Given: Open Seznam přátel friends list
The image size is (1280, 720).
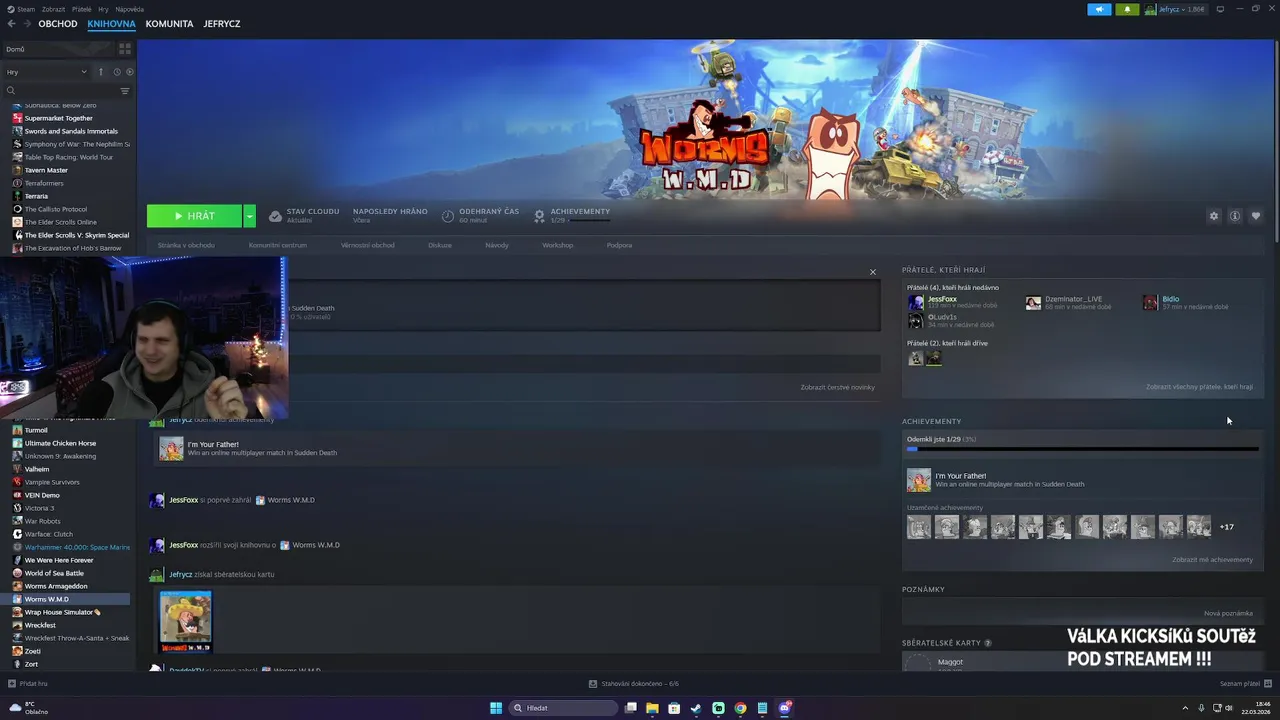Looking at the screenshot, I should tap(1245, 684).
